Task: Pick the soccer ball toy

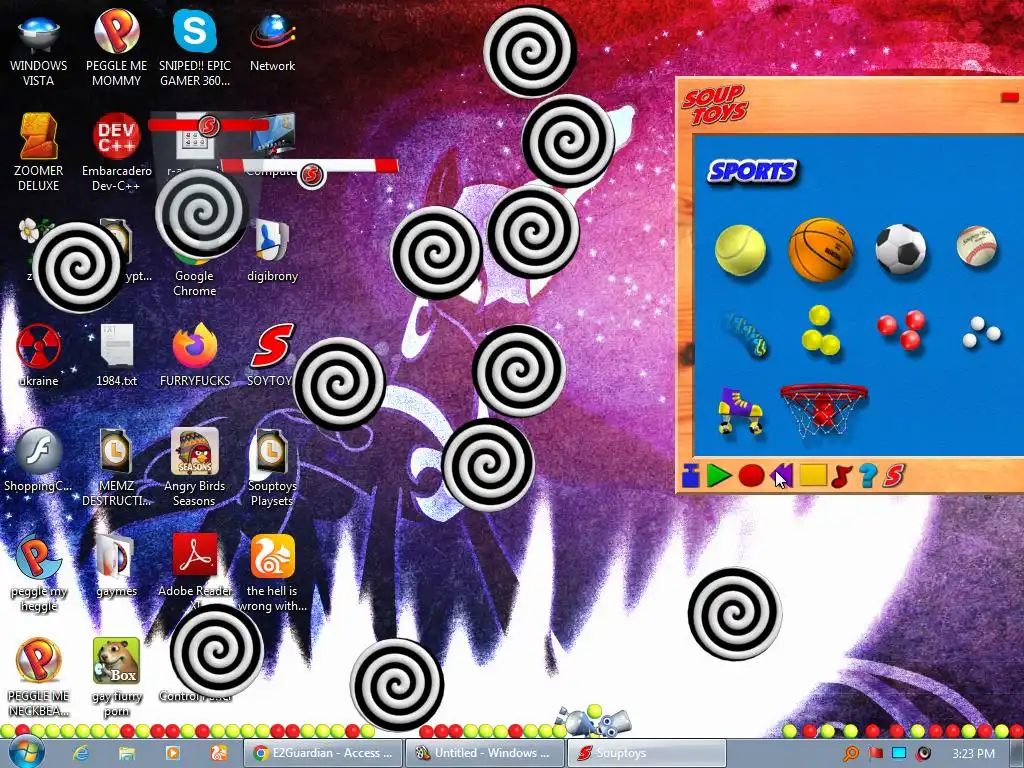Action: [x=901, y=249]
